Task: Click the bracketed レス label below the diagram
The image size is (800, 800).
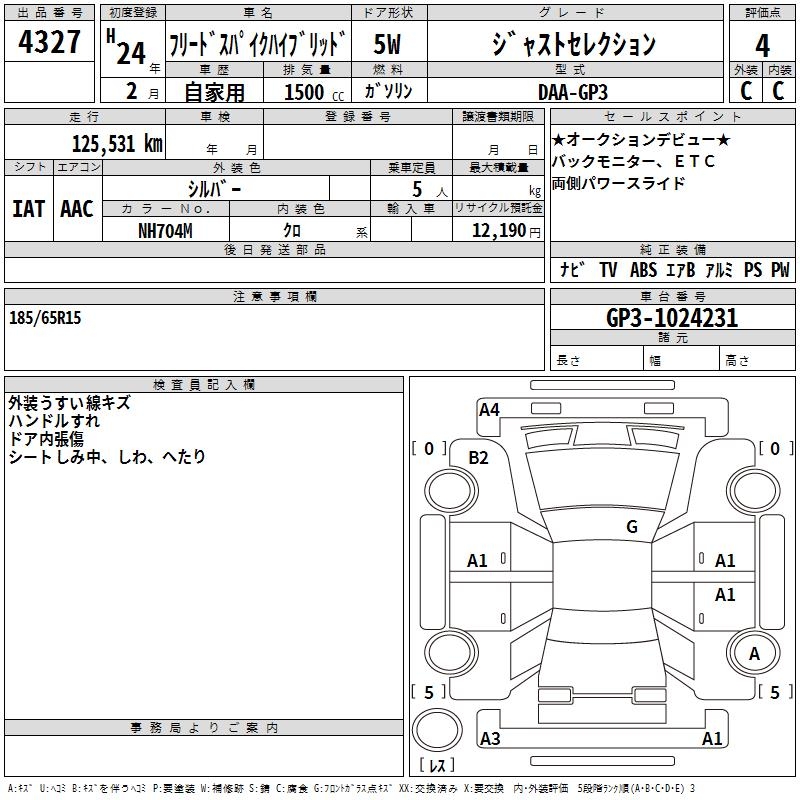Action: (436, 765)
